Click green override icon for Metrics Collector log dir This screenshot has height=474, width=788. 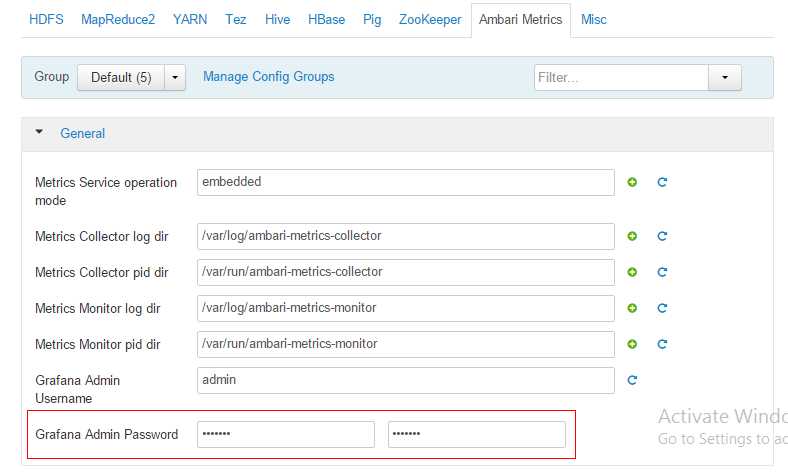[x=632, y=236]
